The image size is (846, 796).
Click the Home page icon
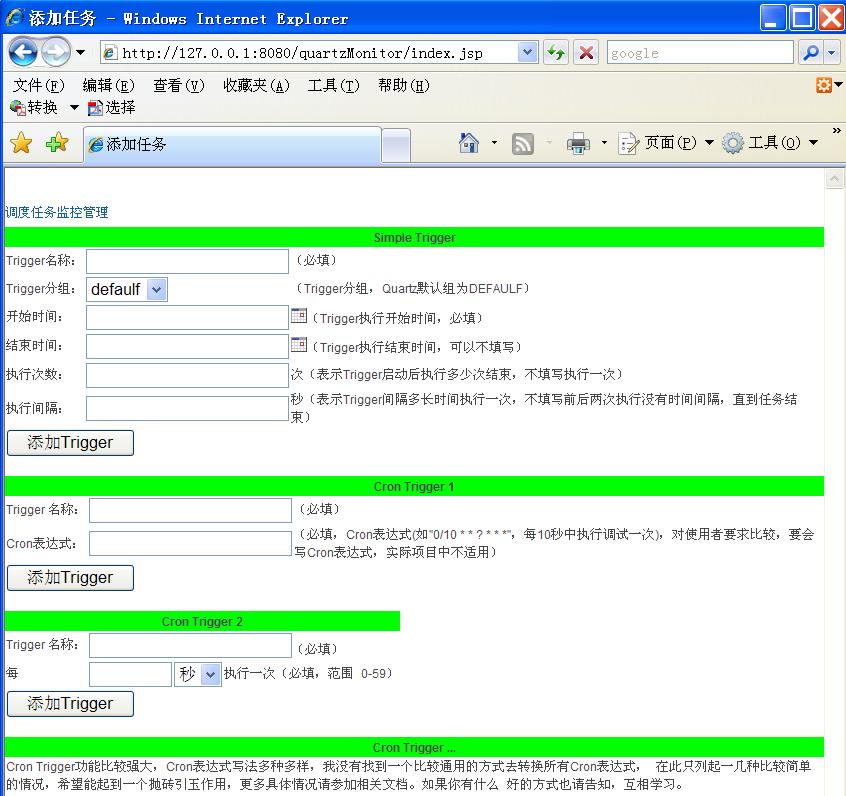click(468, 143)
